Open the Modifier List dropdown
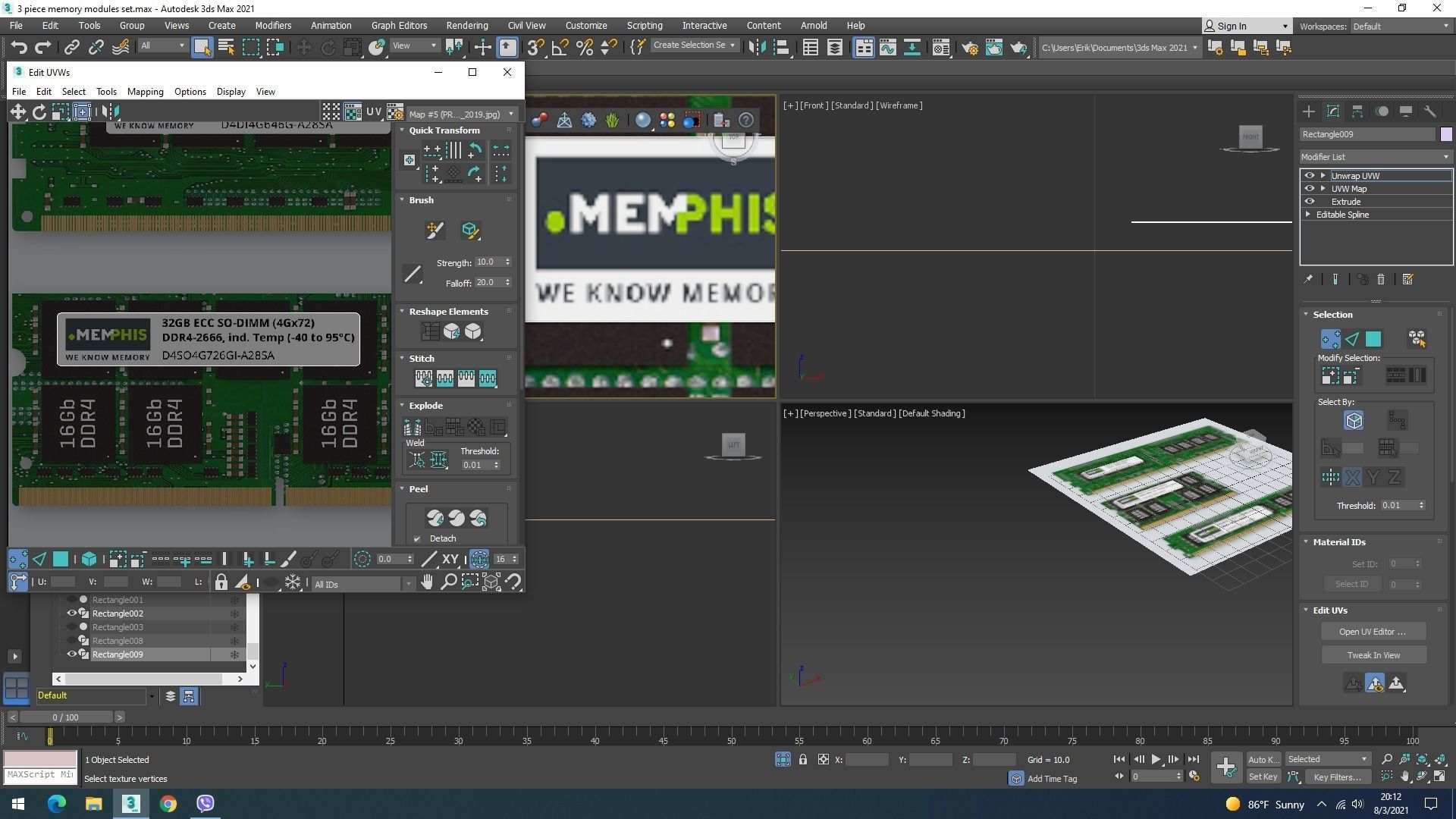The height and width of the screenshot is (819, 1456). [1376, 157]
